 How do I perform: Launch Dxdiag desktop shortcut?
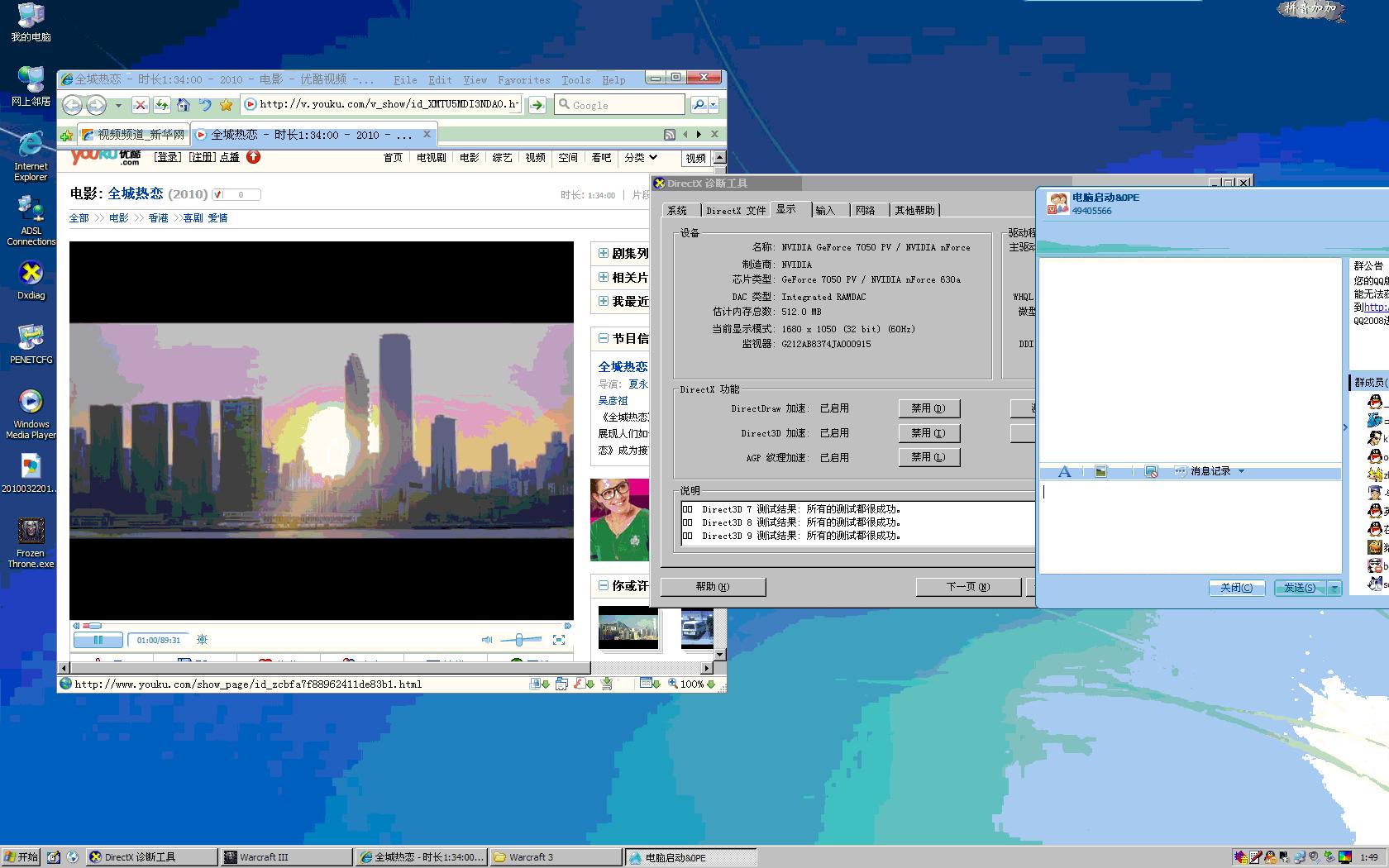[31, 280]
